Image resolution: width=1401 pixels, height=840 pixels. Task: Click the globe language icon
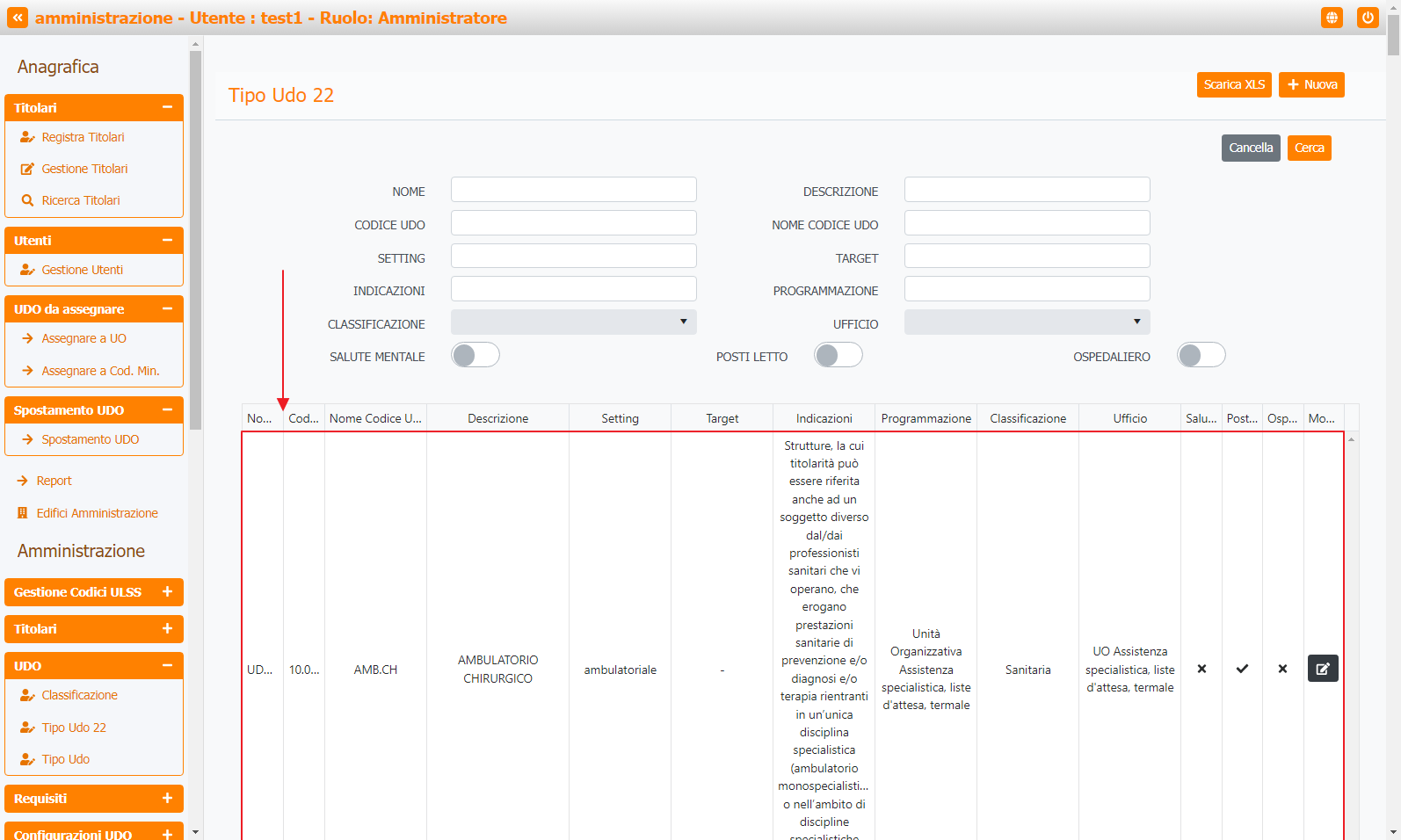(1332, 18)
